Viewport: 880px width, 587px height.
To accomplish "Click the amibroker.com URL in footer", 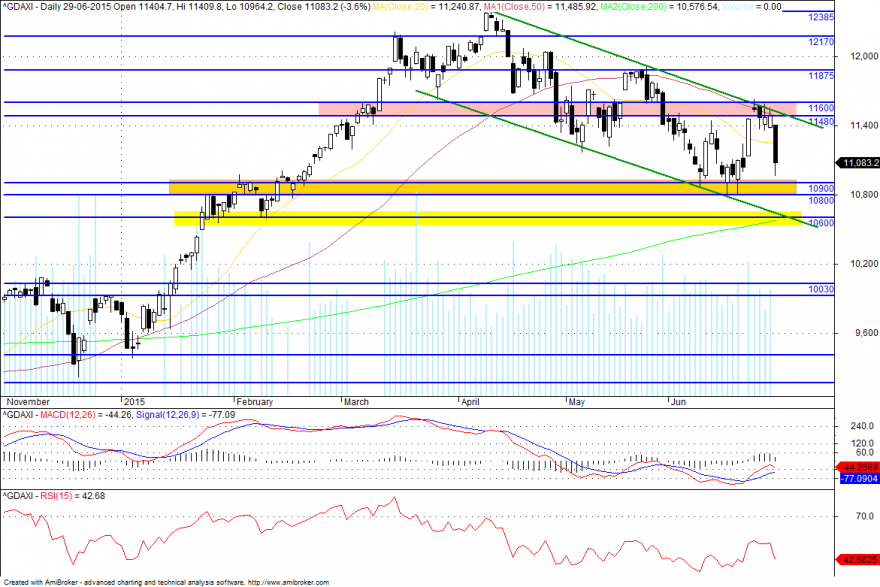I will (288, 583).
